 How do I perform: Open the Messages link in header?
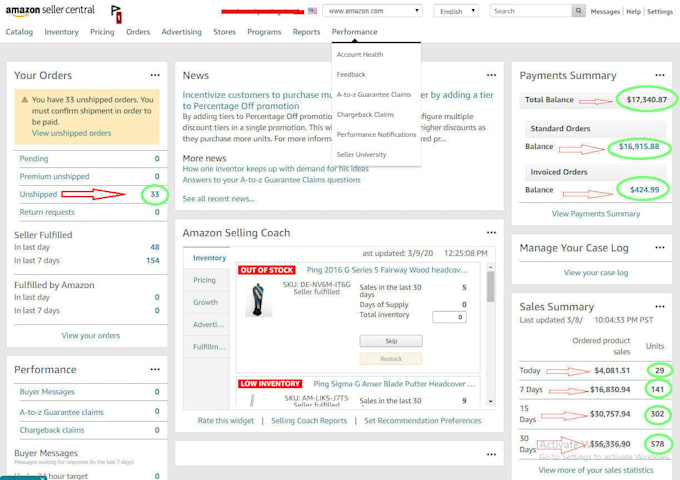point(605,12)
